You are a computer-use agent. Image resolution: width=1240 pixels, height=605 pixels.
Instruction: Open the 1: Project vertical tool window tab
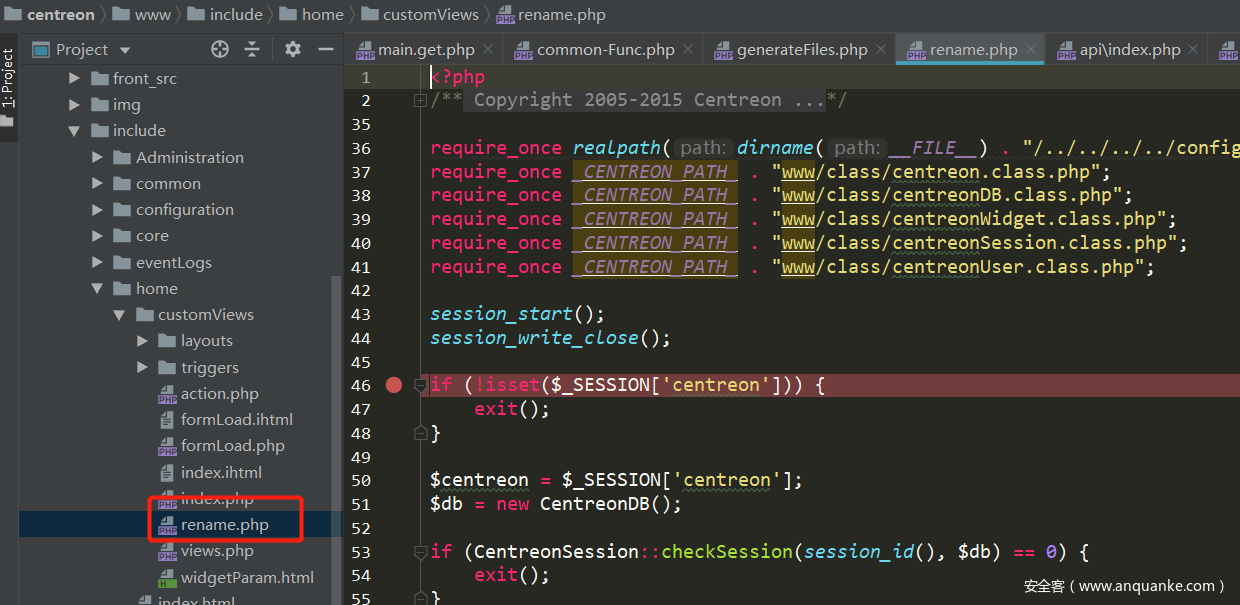click(8, 78)
